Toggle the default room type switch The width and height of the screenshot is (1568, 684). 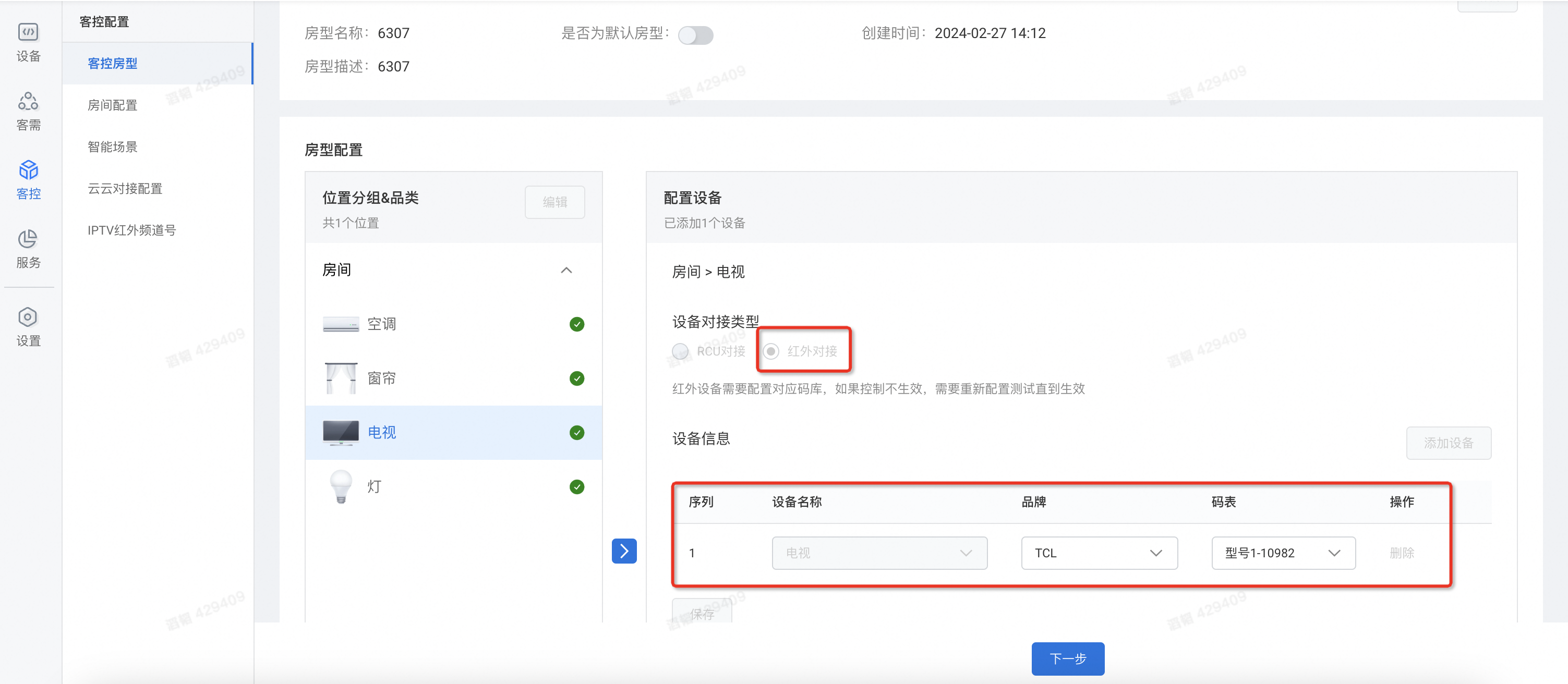695,35
